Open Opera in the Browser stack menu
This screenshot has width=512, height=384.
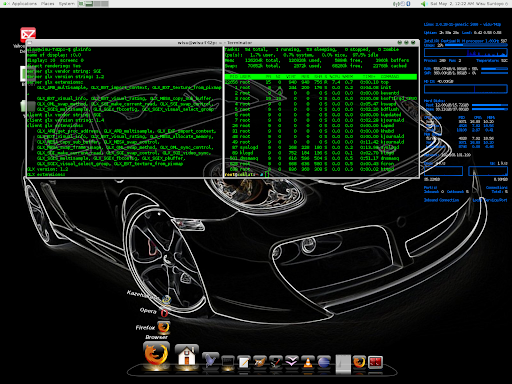pyautogui.click(x=164, y=313)
